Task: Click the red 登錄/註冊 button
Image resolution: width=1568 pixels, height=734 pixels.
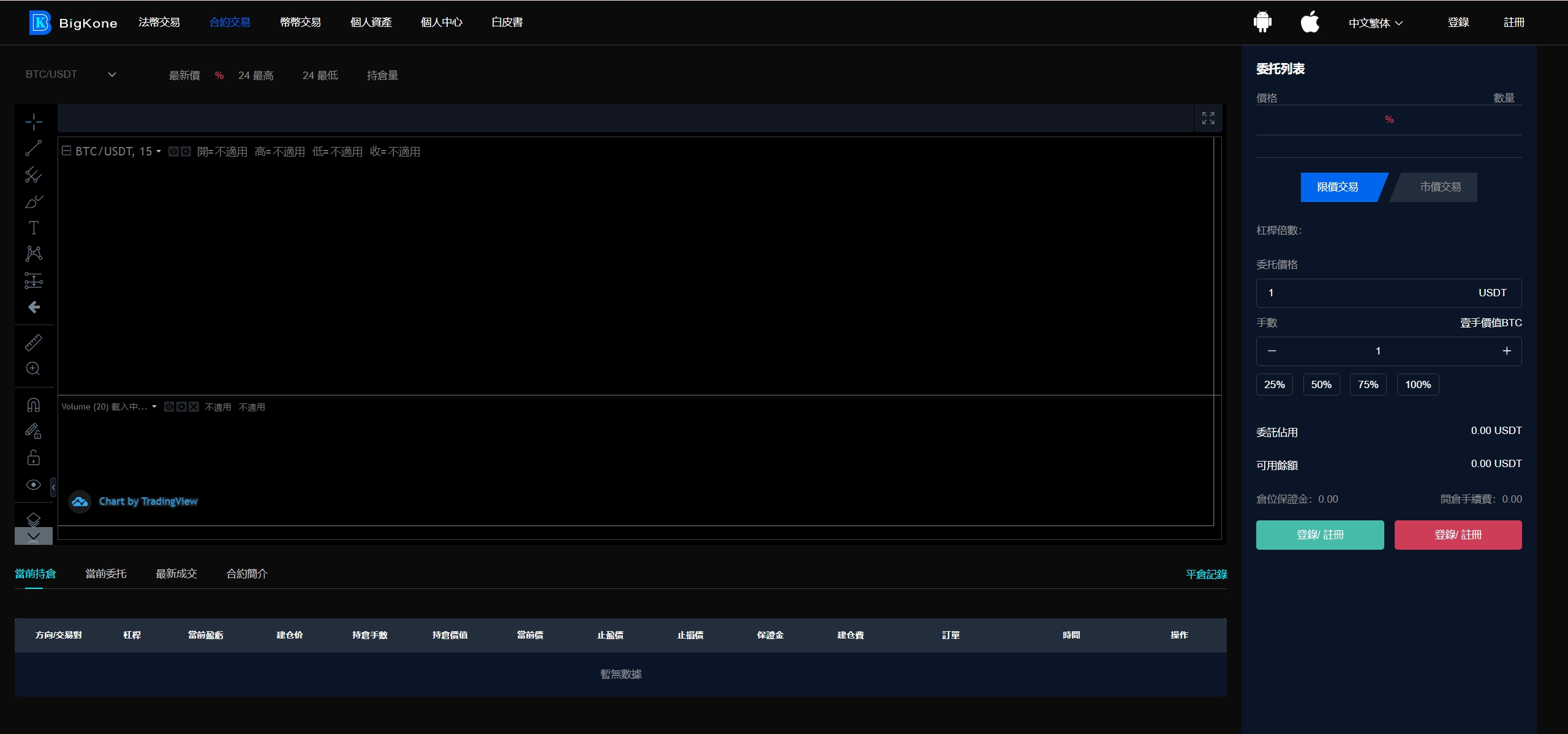Action: pos(1458,535)
